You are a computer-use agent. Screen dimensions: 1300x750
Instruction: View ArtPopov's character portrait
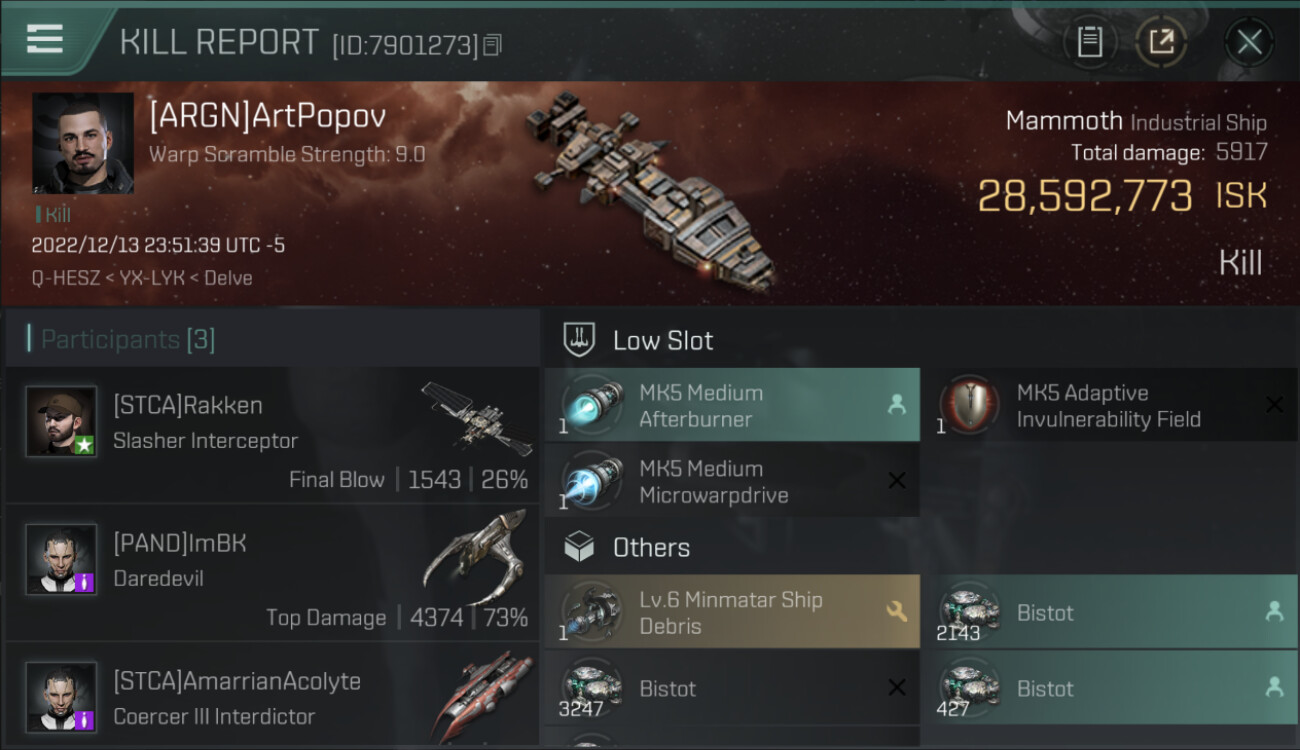(83, 143)
